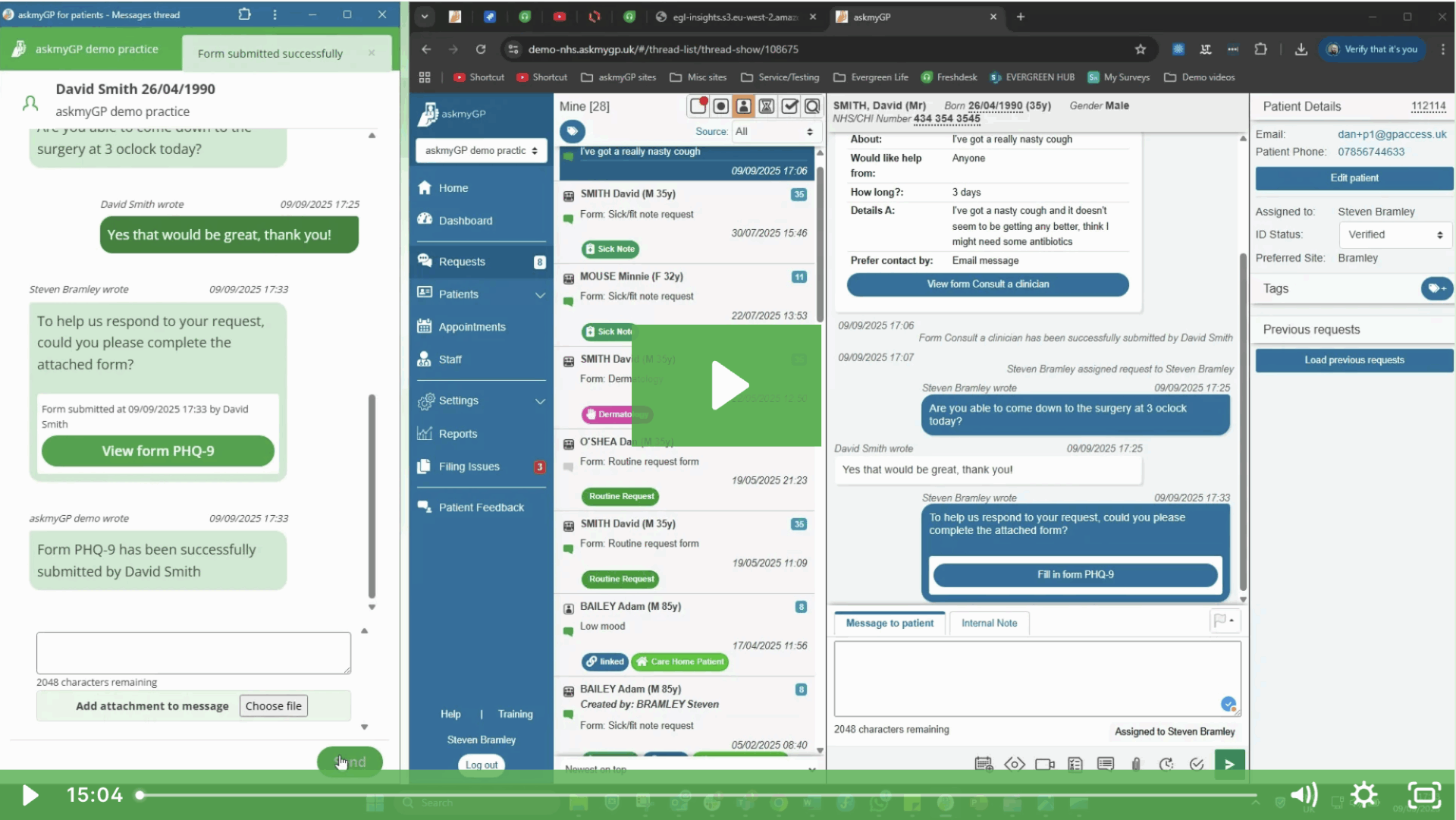The image size is (1456, 820).
Task: Click the Edit patient button
Action: tap(1354, 178)
